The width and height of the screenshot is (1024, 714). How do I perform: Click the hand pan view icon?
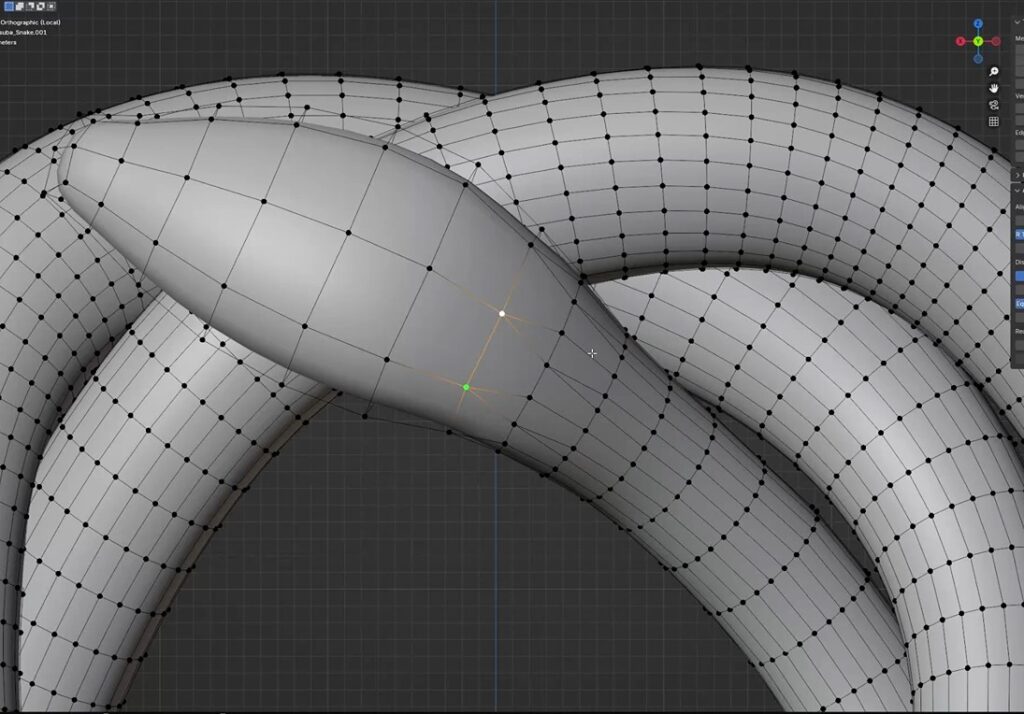tap(994, 88)
